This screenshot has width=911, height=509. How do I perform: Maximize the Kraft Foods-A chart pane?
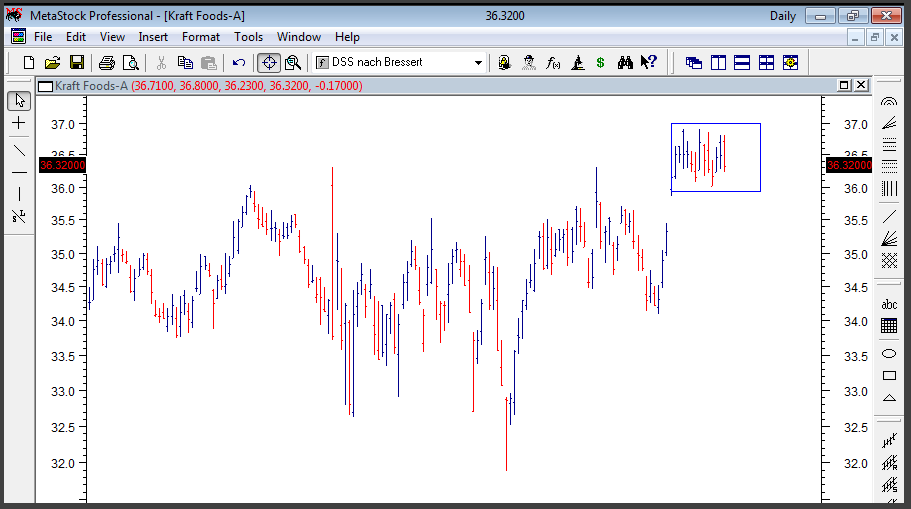click(x=844, y=85)
